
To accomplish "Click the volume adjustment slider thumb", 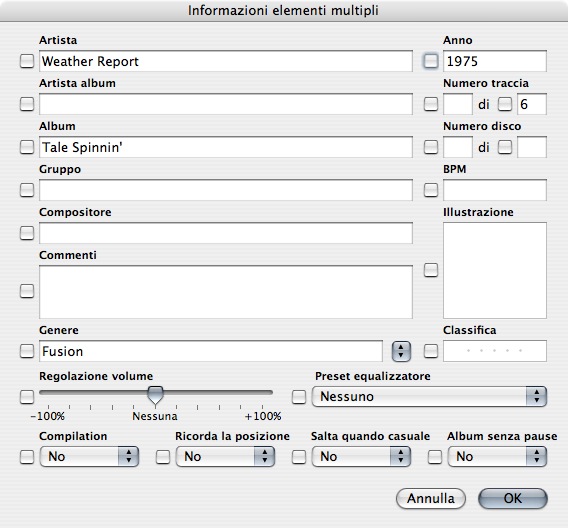I will (155, 395).
